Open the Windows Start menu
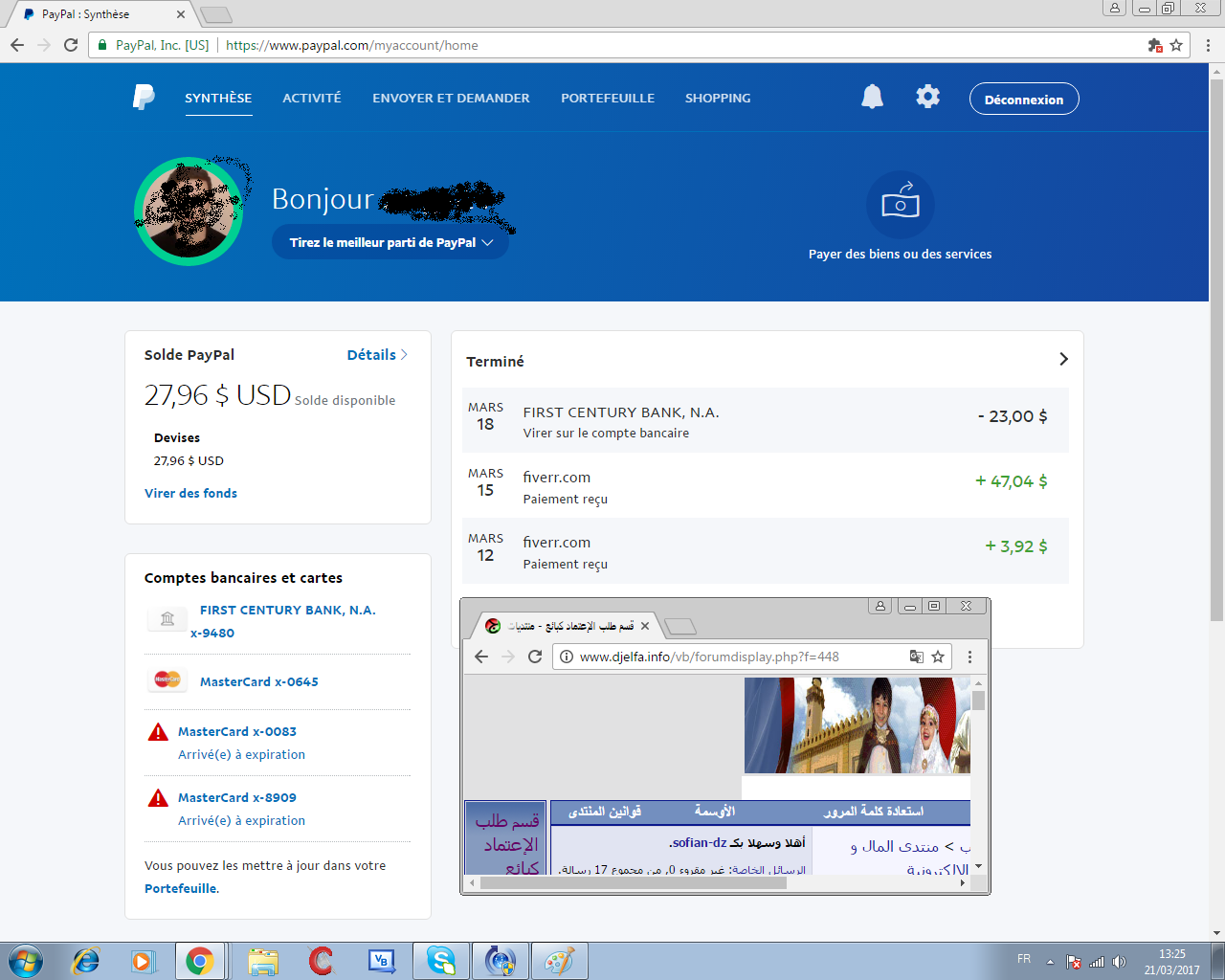The height and width of the screenshot is (980, 1225). coord(26,961)
